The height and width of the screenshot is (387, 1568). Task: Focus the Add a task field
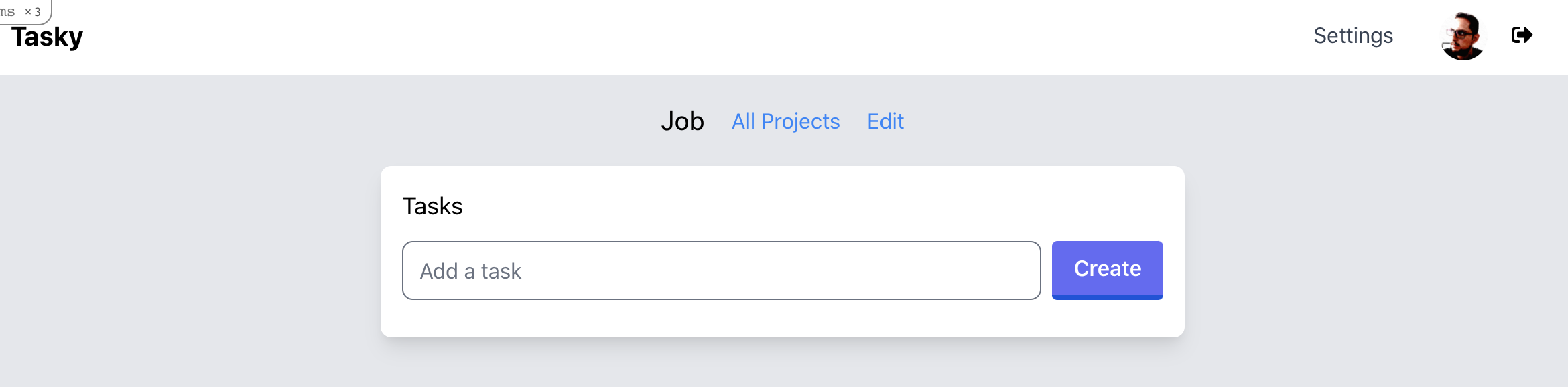click(721, 270)
